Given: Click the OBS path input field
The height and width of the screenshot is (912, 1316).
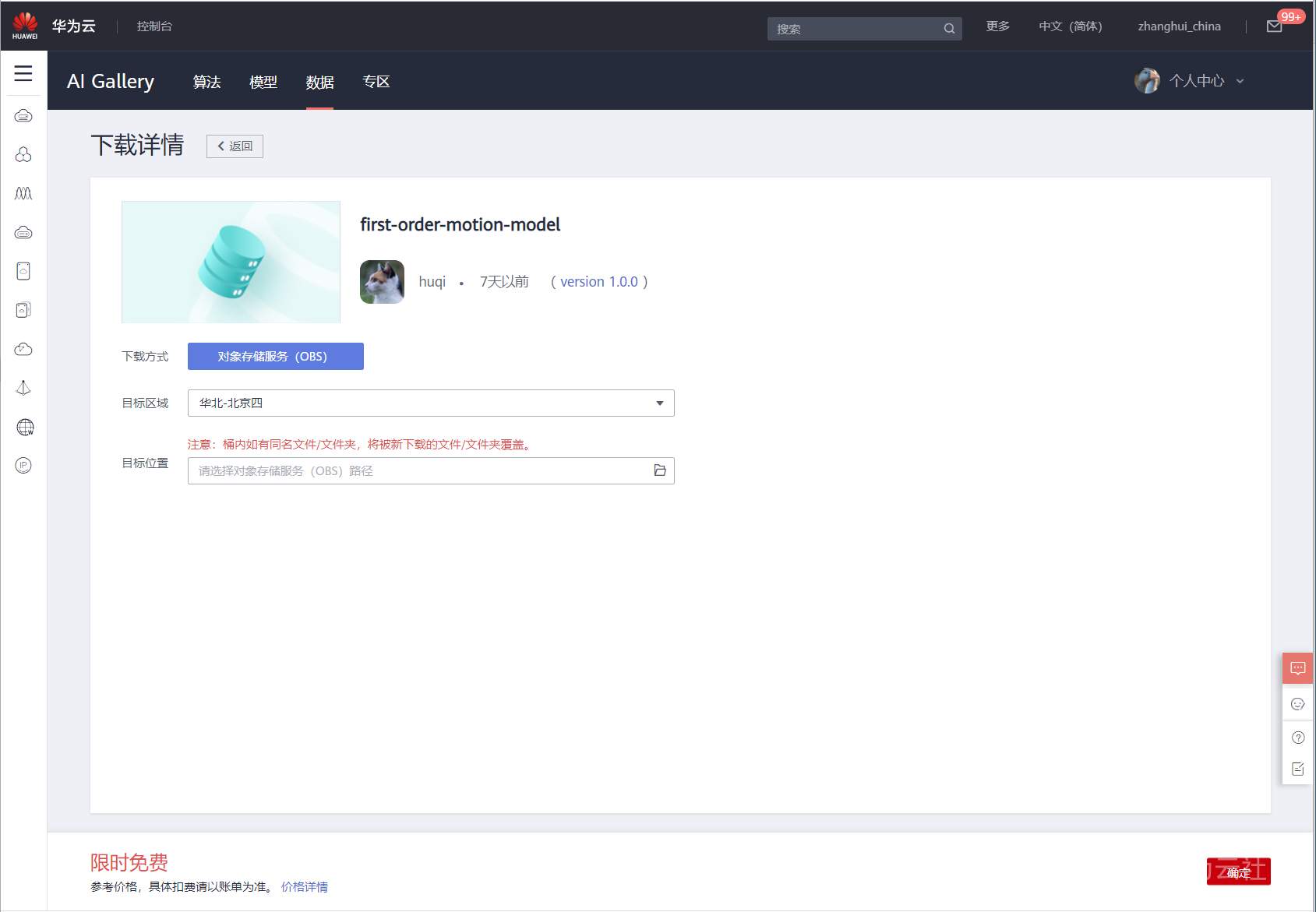Looking at the screenshot, I should (431, 470).
